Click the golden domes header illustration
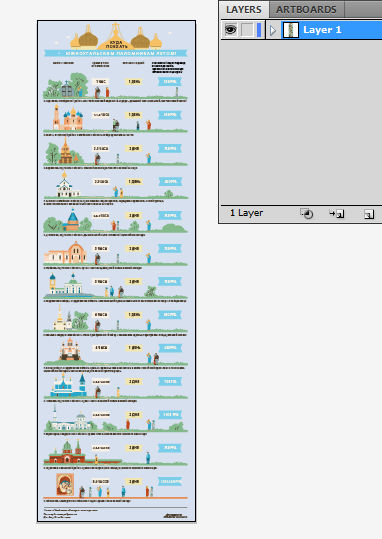 click(116, 36)
